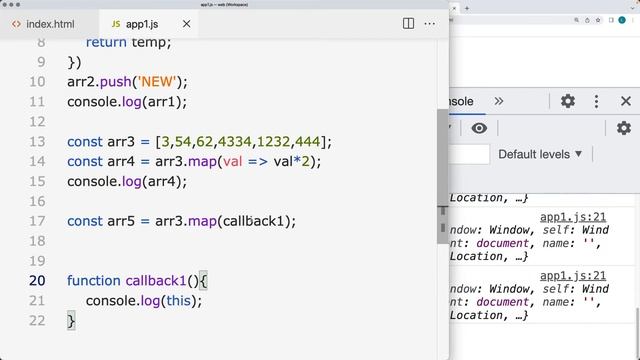This screenshot has width=640, height=360.
Task: Switch to the index.html tab
Action: click(50, 24)
